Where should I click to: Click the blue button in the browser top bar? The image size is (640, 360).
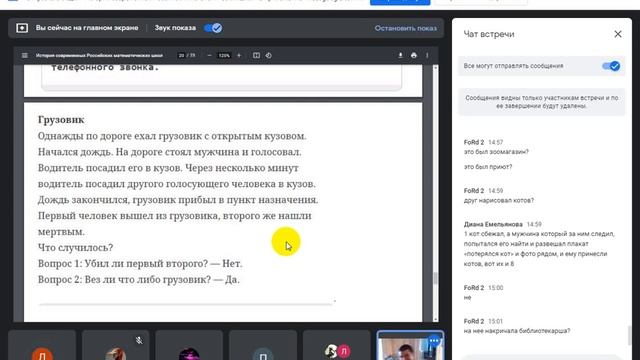coord(400,2)
